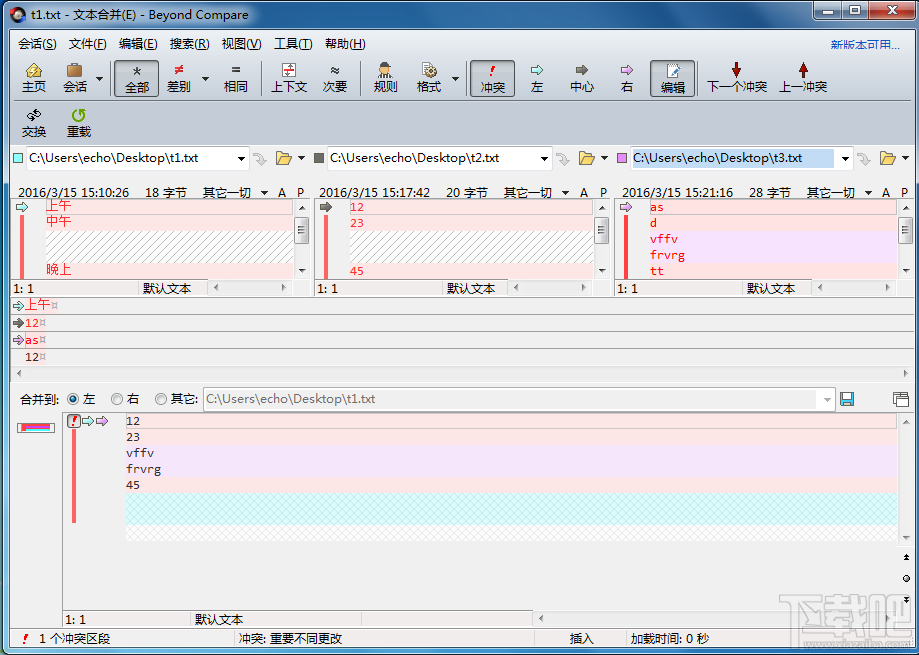The image size is (919, 655).
Task: Click the 编辑 toolbar button
Action: tap(672, 78)
